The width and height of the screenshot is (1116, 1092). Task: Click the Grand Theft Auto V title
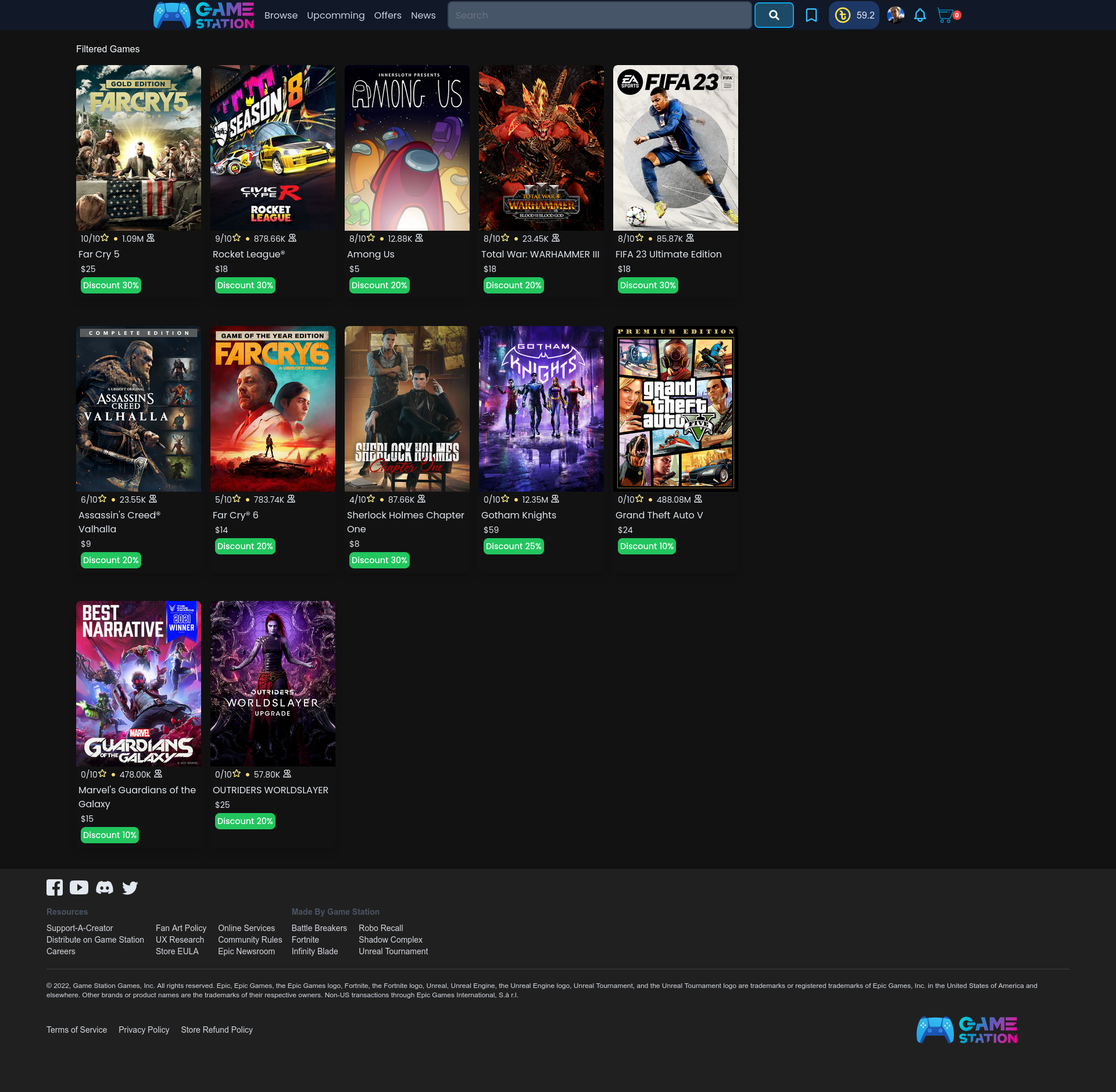659,515
